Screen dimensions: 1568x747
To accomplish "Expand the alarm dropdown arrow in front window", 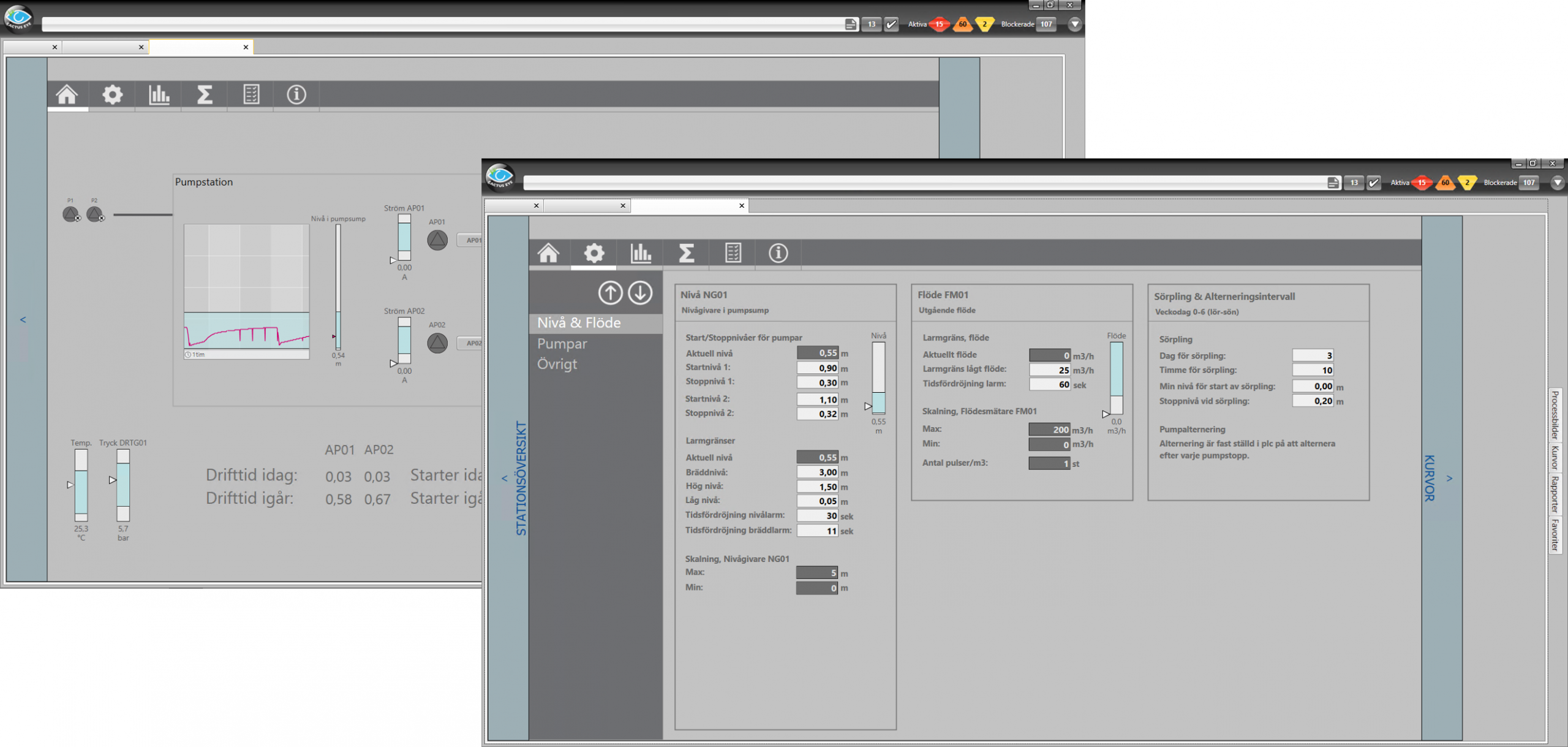I will point(1557,183).
